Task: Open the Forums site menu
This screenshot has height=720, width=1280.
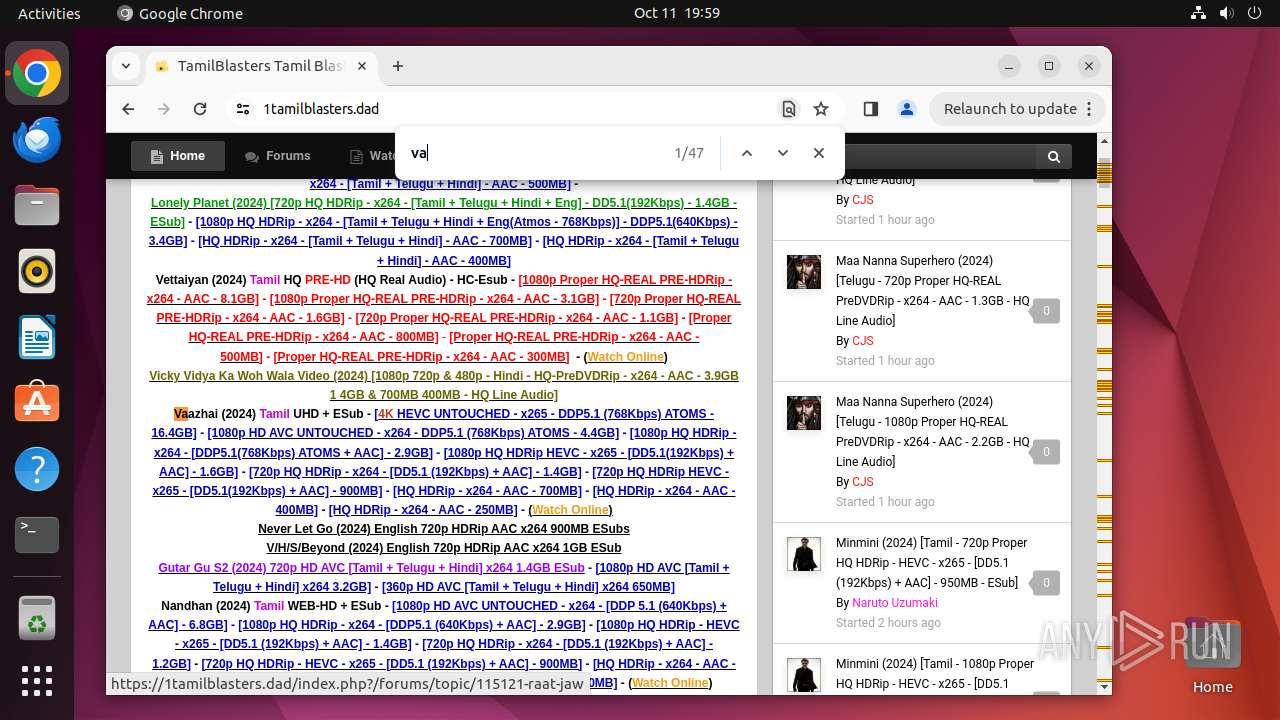Action: coord(277,156)
